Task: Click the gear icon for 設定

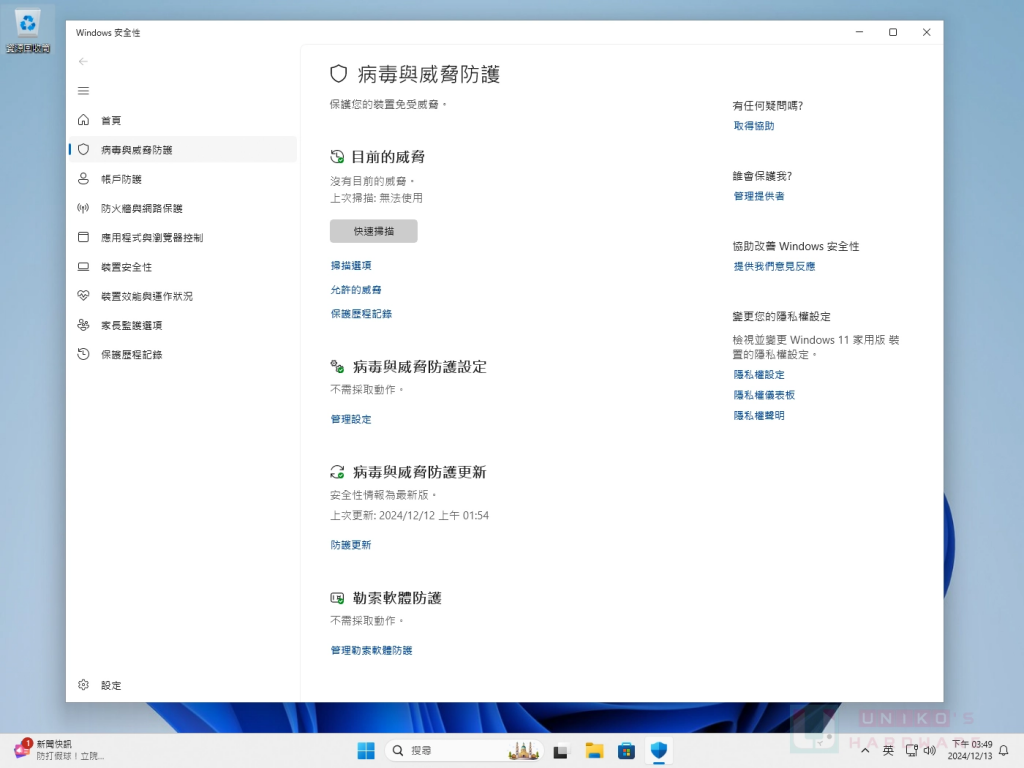Action: click(x=83, y=684)
